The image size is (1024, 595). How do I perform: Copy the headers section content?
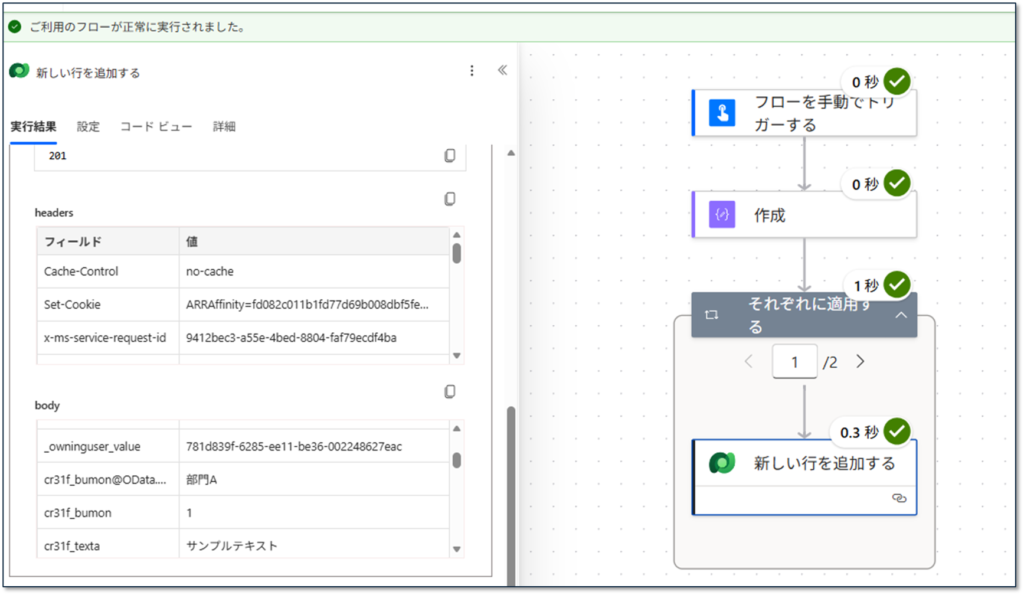tap(450, 199)
